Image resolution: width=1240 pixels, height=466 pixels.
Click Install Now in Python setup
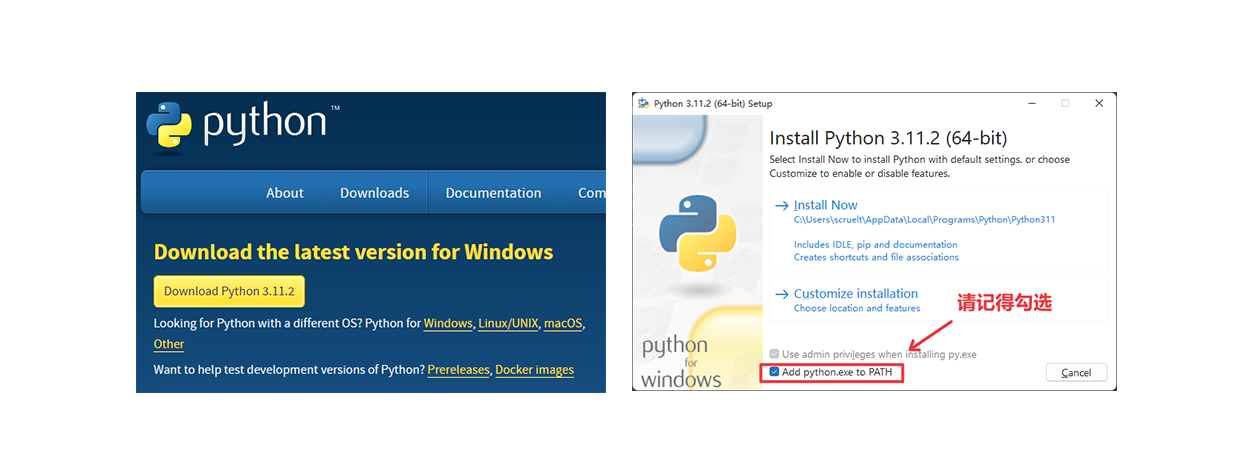[x=825, y=205]
